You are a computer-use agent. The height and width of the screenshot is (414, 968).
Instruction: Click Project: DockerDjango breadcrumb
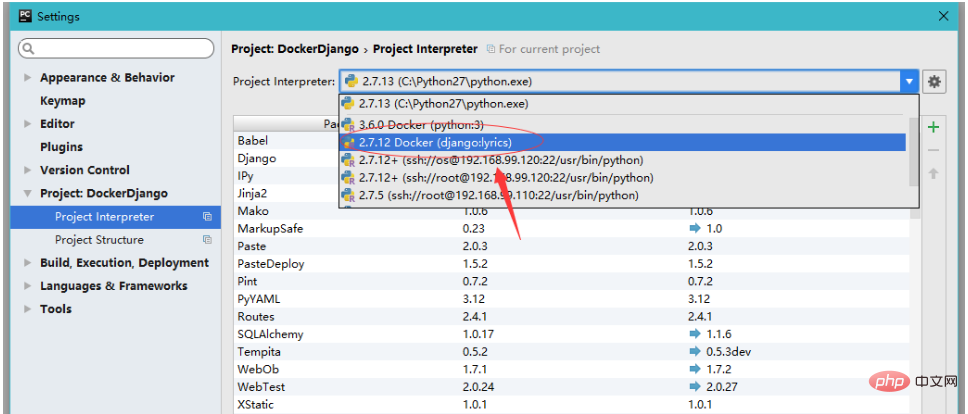pyautogui.click(x=294, y=49)
